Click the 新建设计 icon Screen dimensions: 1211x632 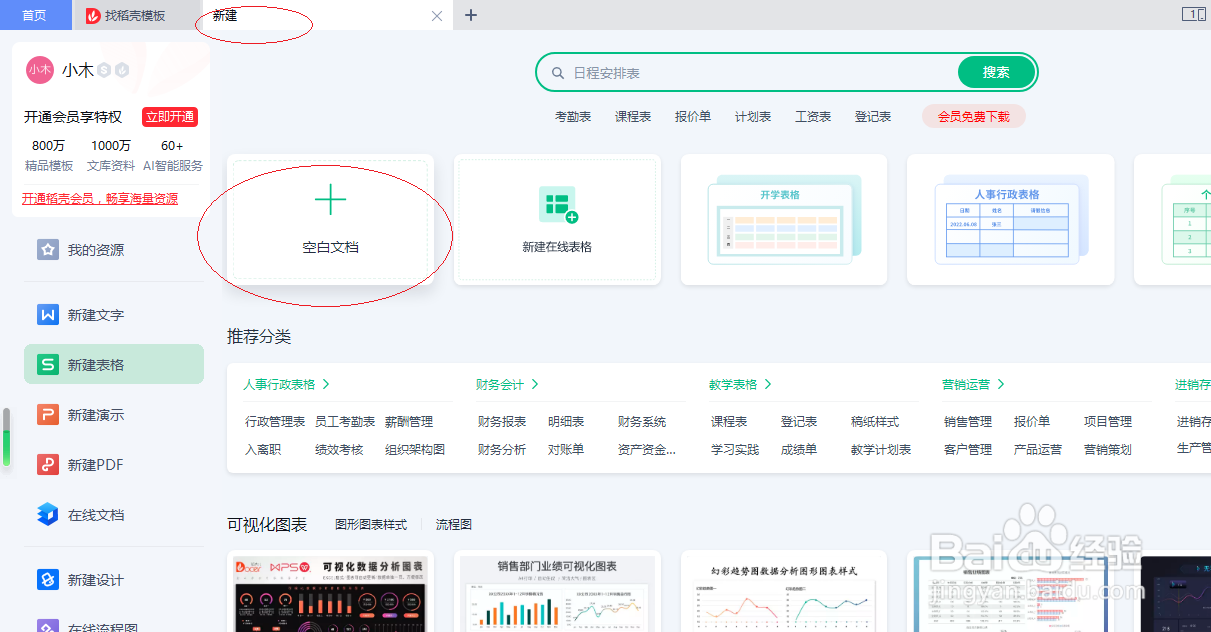coord(48,580)
